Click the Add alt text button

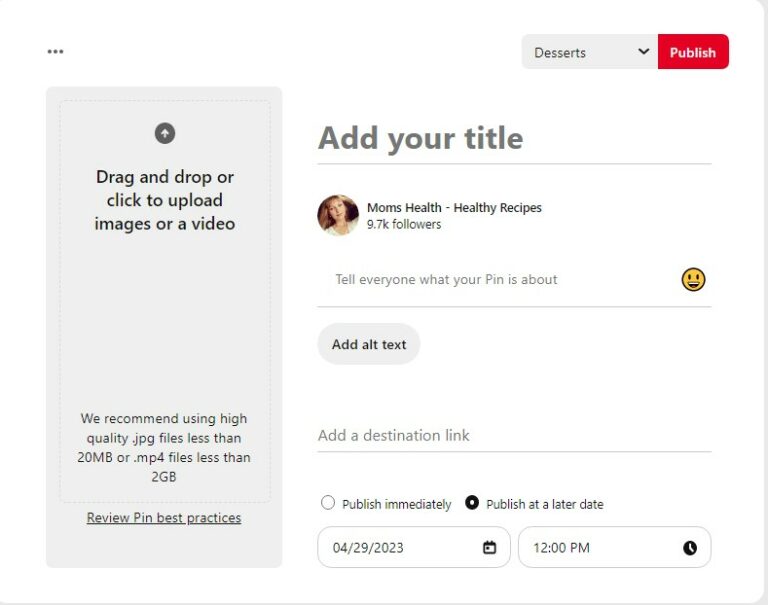point(369,344)
